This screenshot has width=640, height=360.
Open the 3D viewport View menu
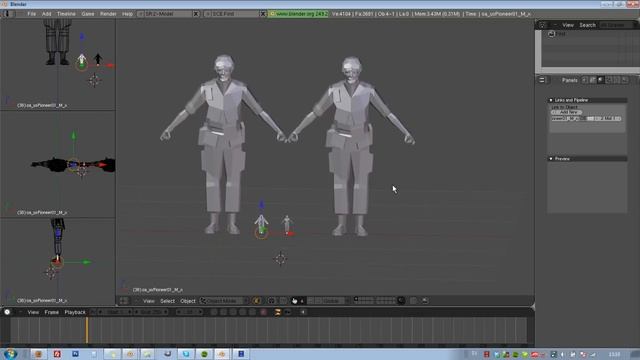pos(149,301)
